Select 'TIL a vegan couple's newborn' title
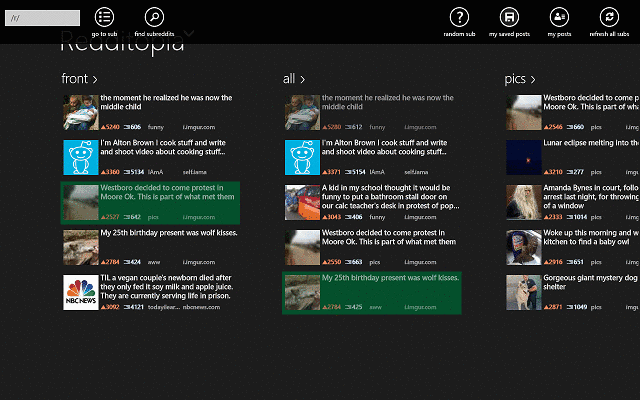This screenshot has height=400, width=640. point(167,287)
